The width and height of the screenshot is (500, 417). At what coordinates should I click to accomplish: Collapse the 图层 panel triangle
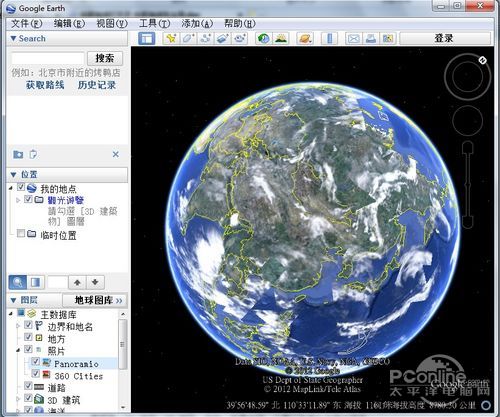13,300
